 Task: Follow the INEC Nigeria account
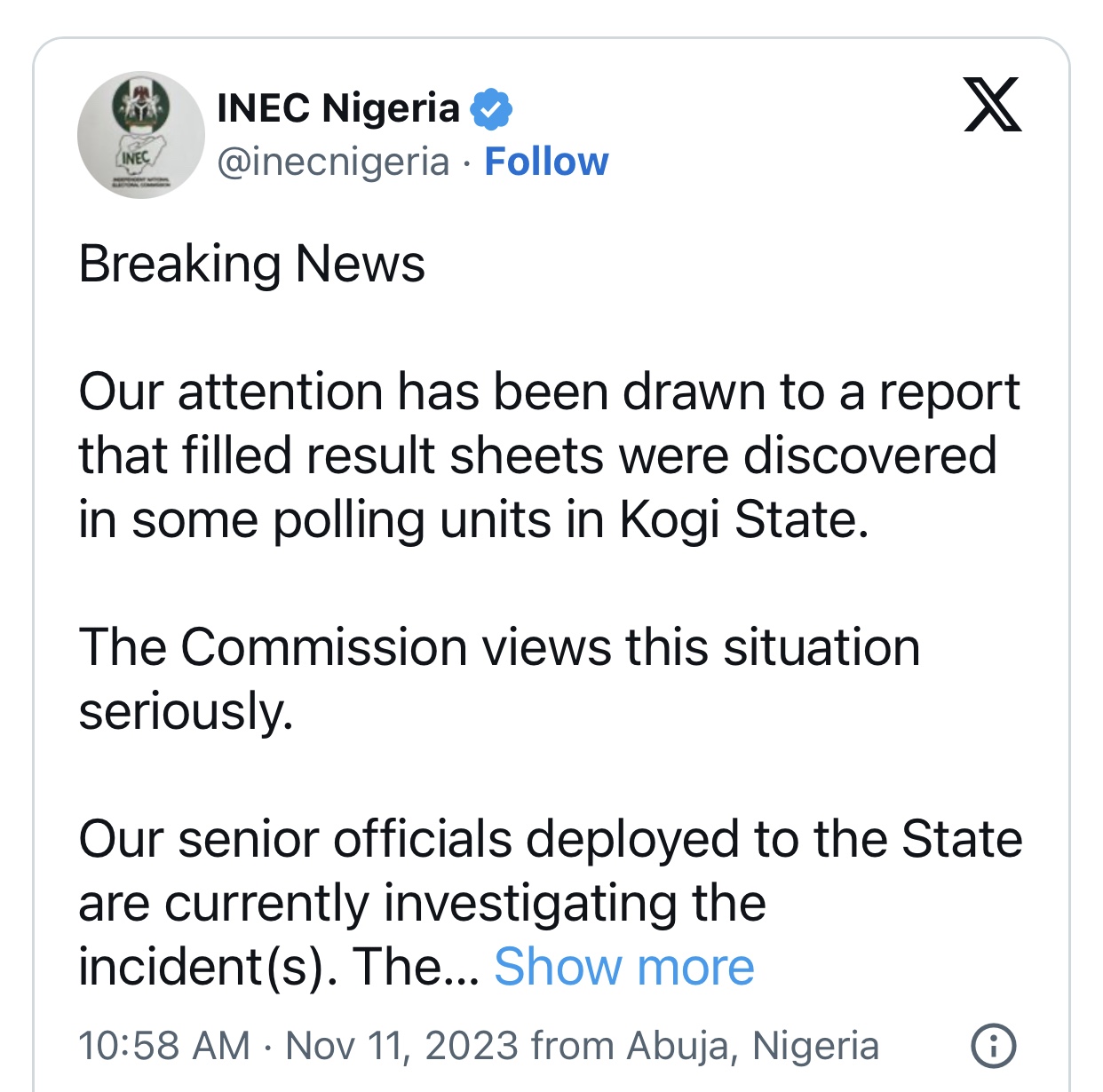546,162
